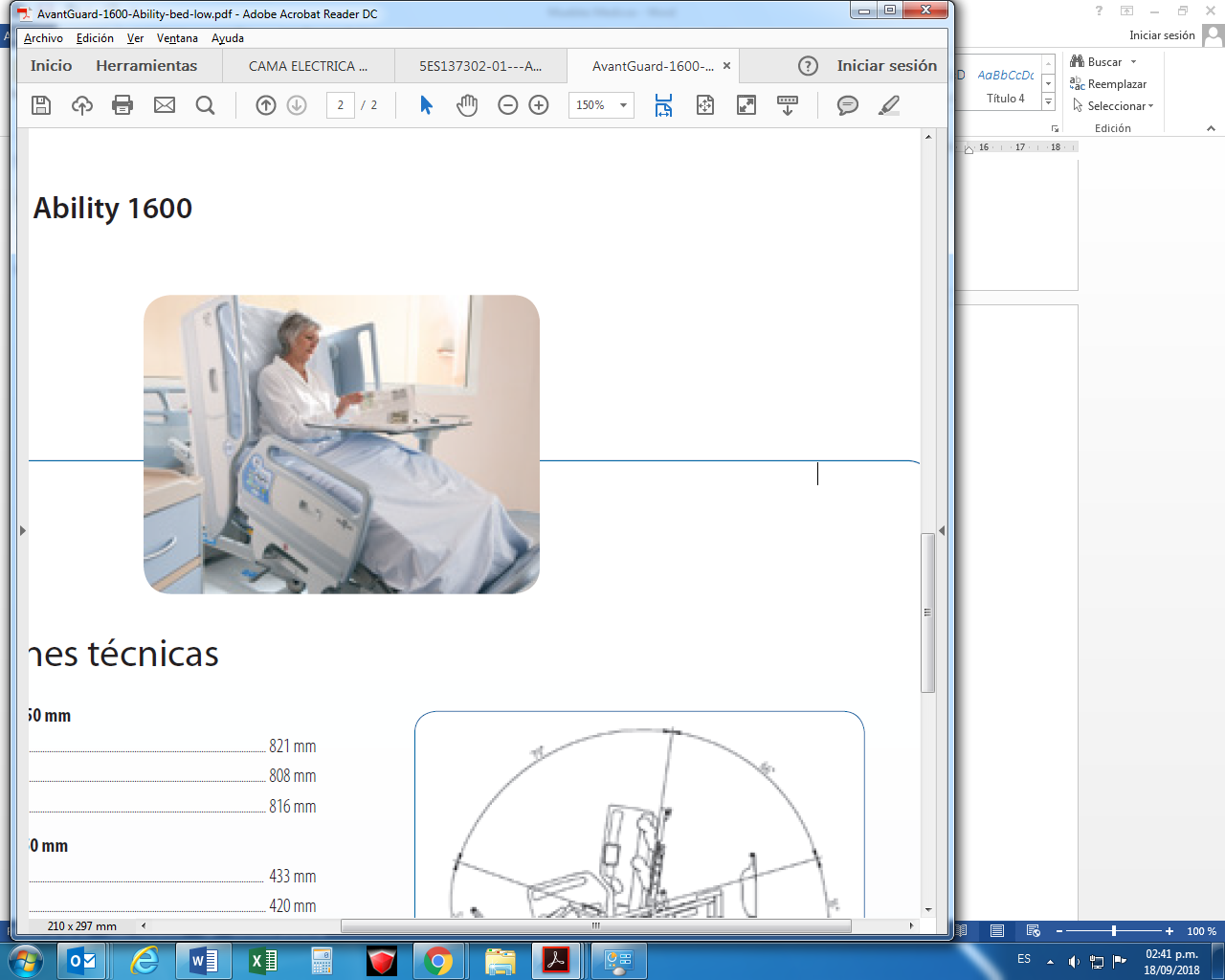Screen dimensions: 1225x980
Task: Select the Hand pan tool
Action: [x=467, y=105]
